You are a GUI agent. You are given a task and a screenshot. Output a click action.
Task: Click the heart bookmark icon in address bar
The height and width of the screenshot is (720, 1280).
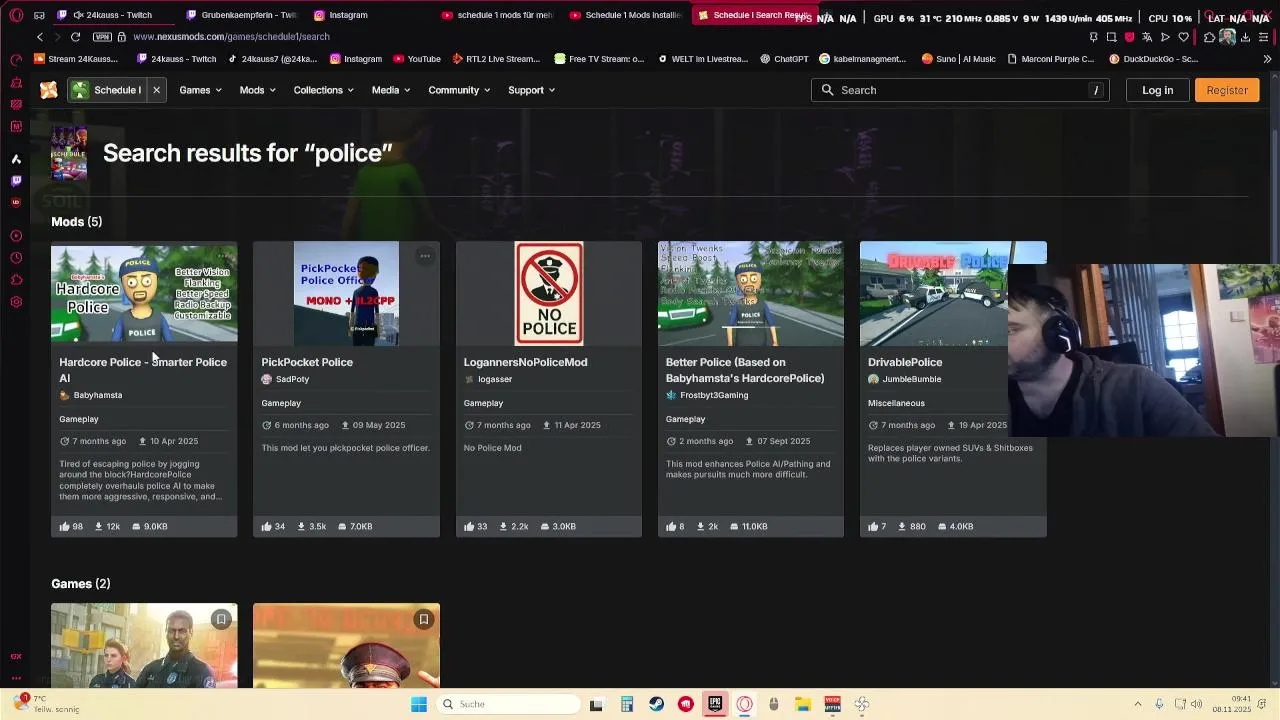click(x=1183, y=37)
